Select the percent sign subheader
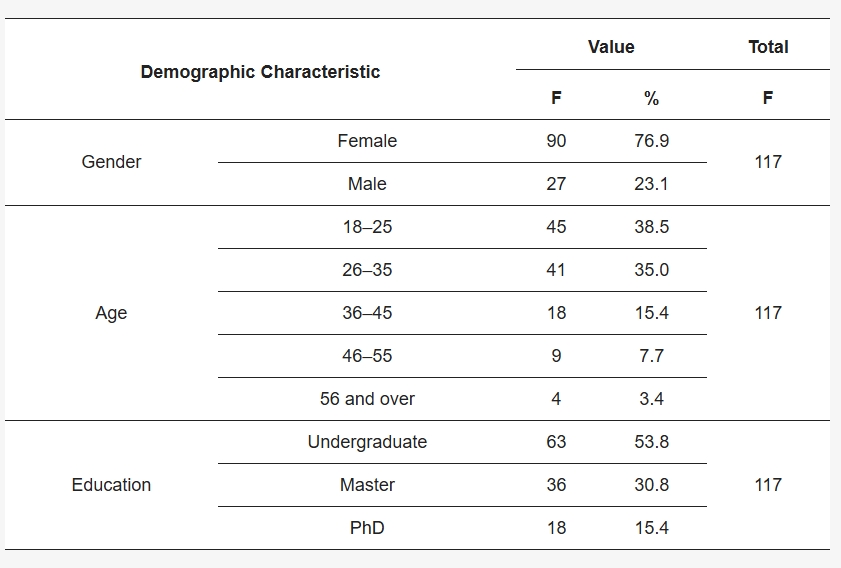Image resolution: width=841 pixels, height=568 pixels. [651, 98]
